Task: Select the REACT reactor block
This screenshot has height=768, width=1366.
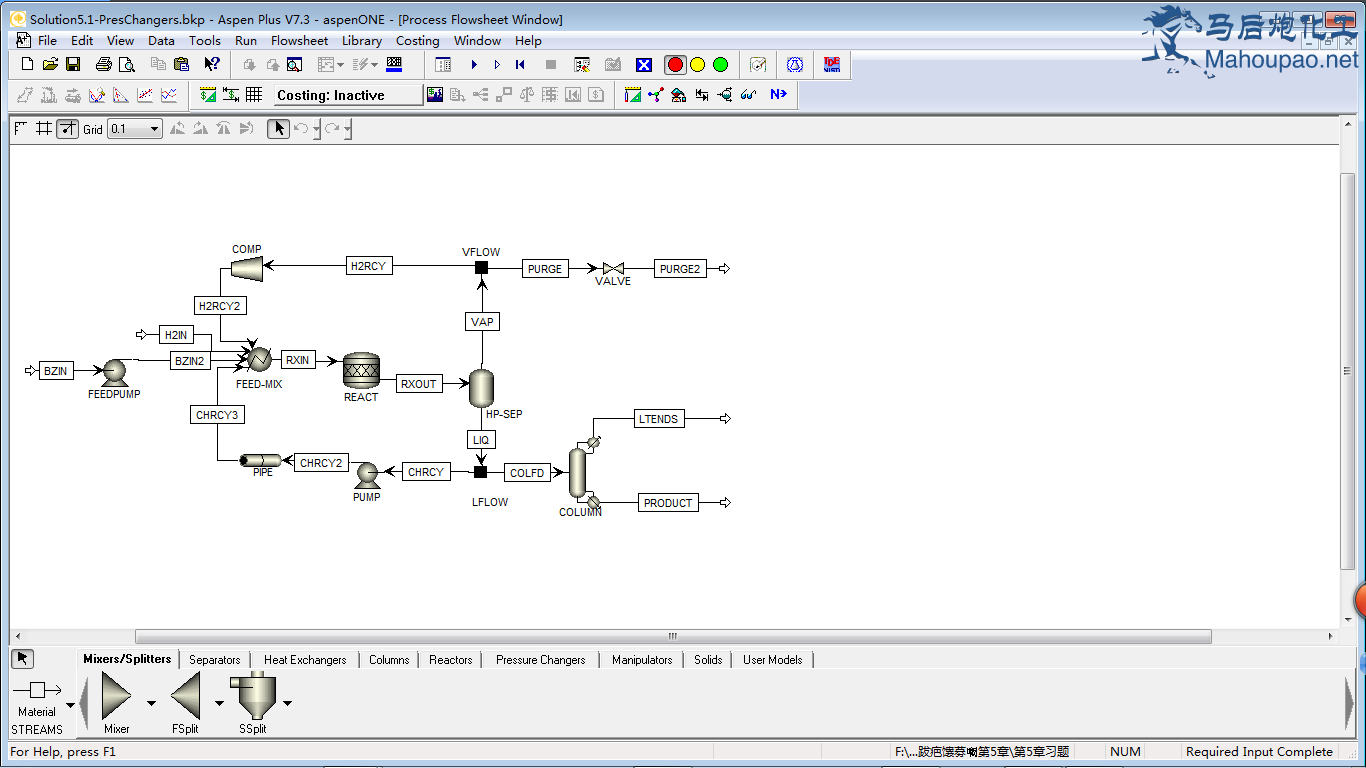Action: (361, 370)
